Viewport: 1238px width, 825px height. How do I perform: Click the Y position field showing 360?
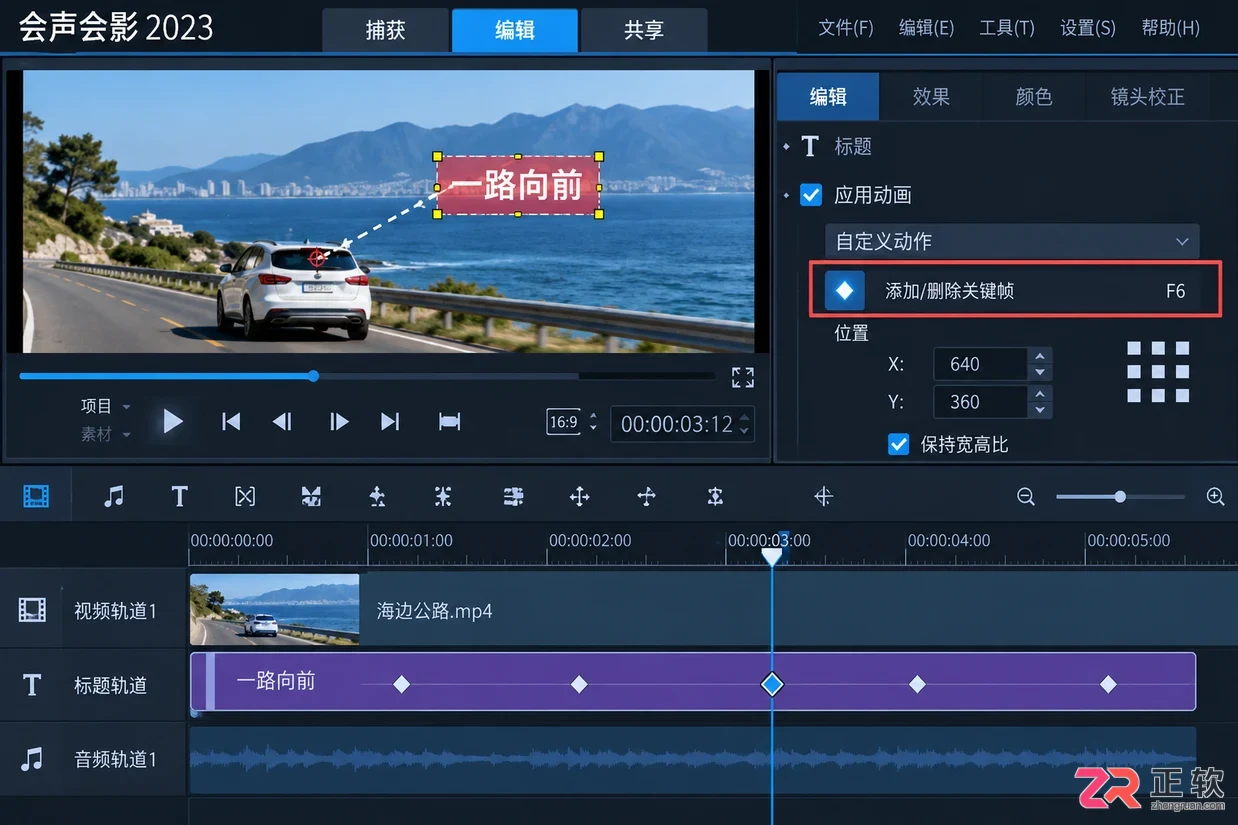[980, 402]
